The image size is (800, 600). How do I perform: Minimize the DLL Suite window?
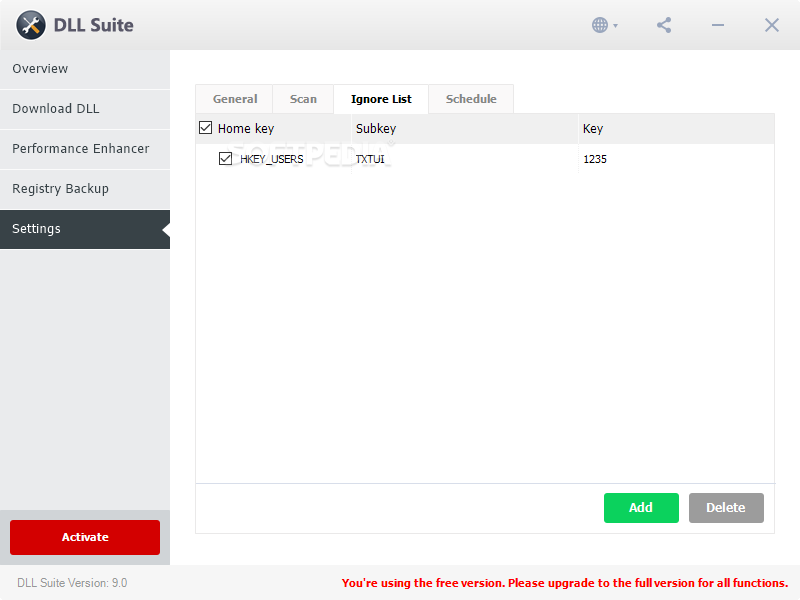click(x=718, y=25)
